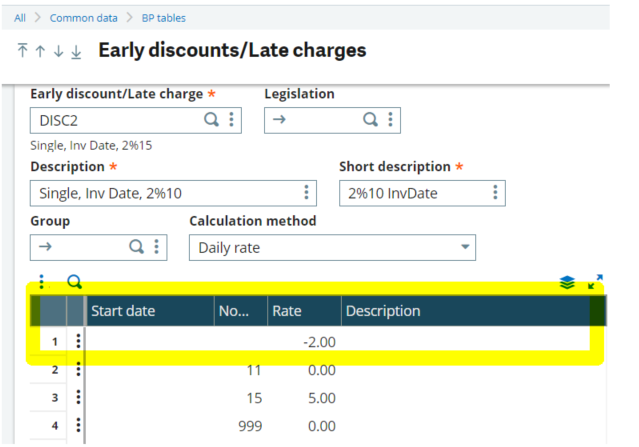
Task: Select Rate column header in grid
Action: point(287,311)
